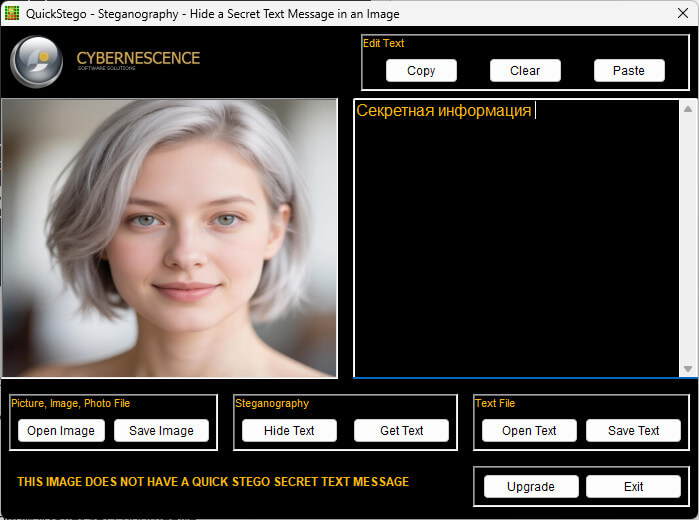The width and height of the screenshot is (699, 520).
Task: Copy the text with the Copy button
Action: pyautogui.click(x=421, y=70)
